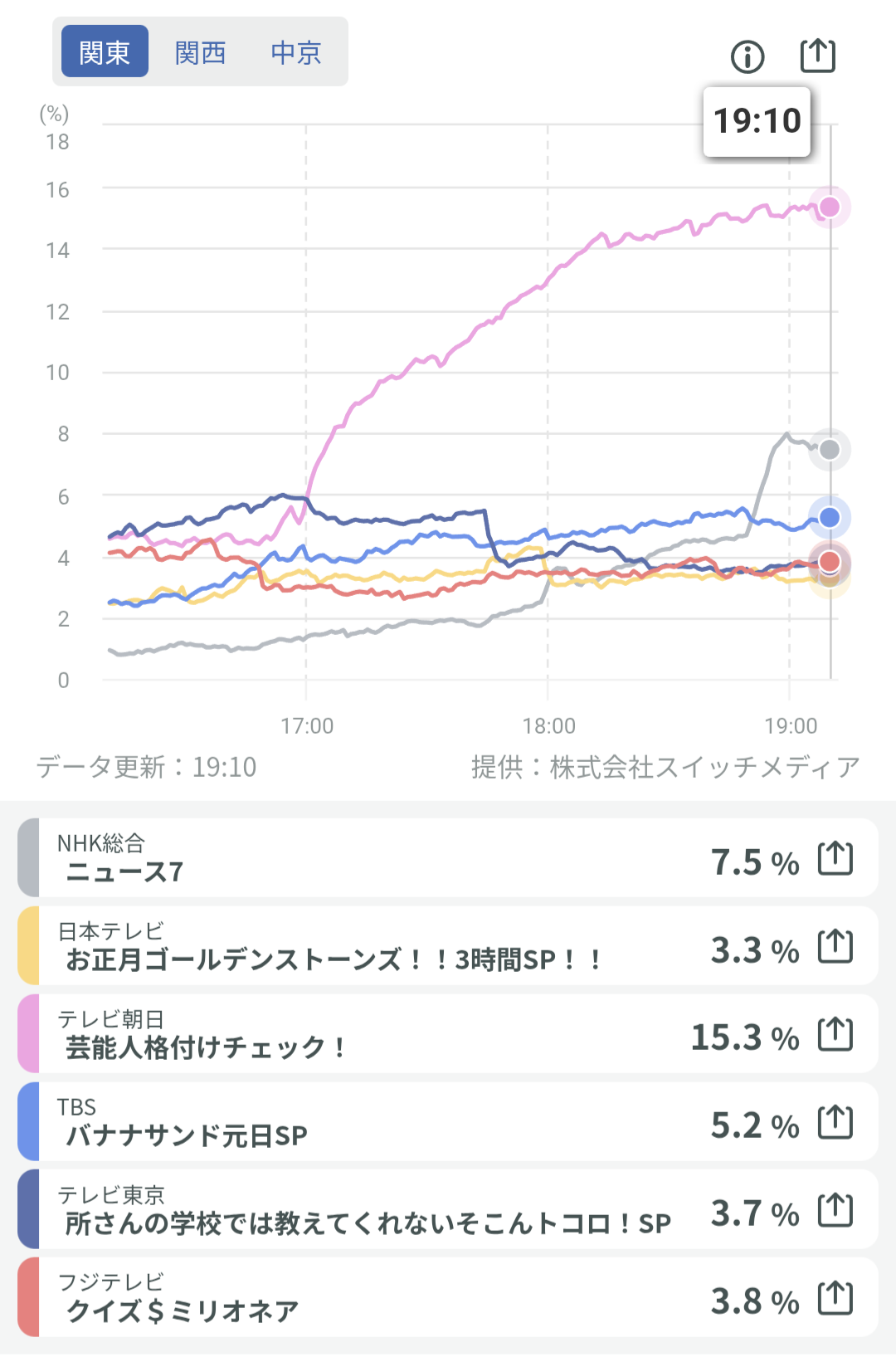896x1357 pixels.
Task: Switch to the 中京 region tab
Action: pyautogui.click(x=296, y=52)
